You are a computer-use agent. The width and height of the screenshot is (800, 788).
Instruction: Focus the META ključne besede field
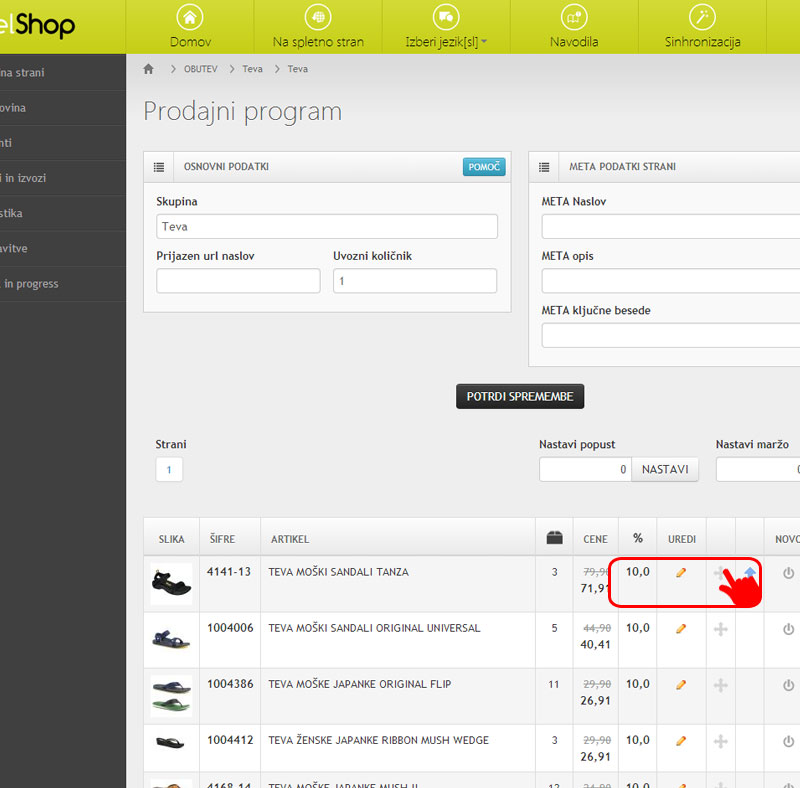pyautogui.click(x=671, y=335)
